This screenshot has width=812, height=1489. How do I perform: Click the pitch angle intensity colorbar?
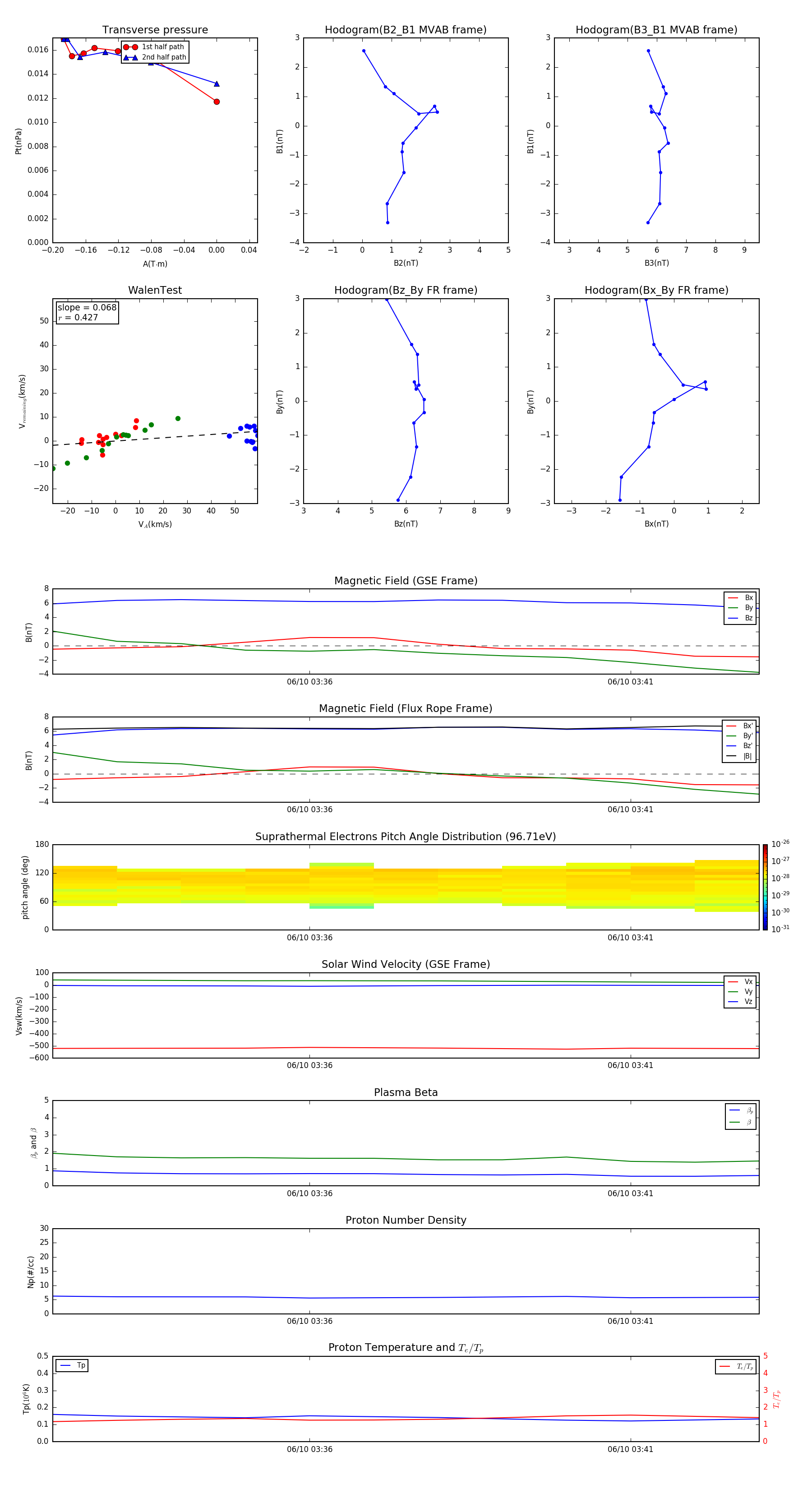tap(765, 887)
